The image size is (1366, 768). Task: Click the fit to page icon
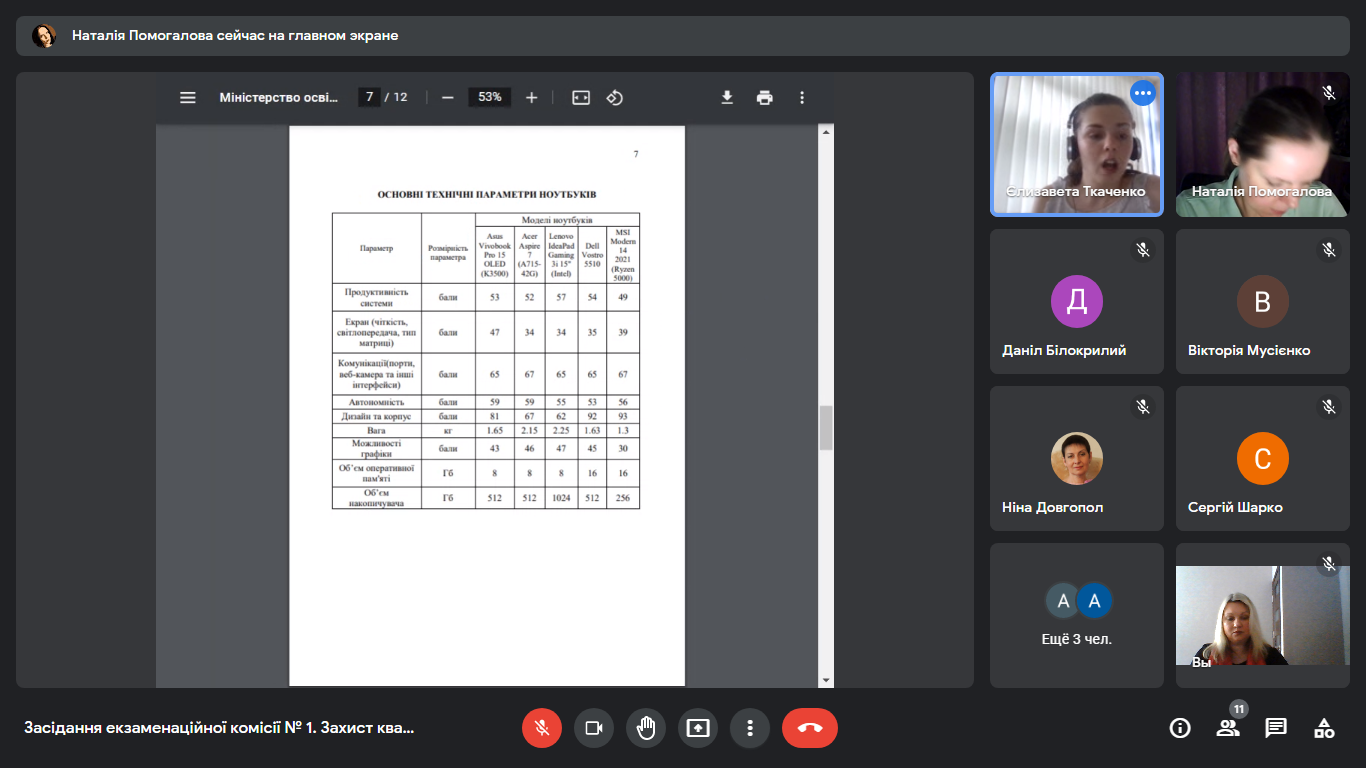581,97
